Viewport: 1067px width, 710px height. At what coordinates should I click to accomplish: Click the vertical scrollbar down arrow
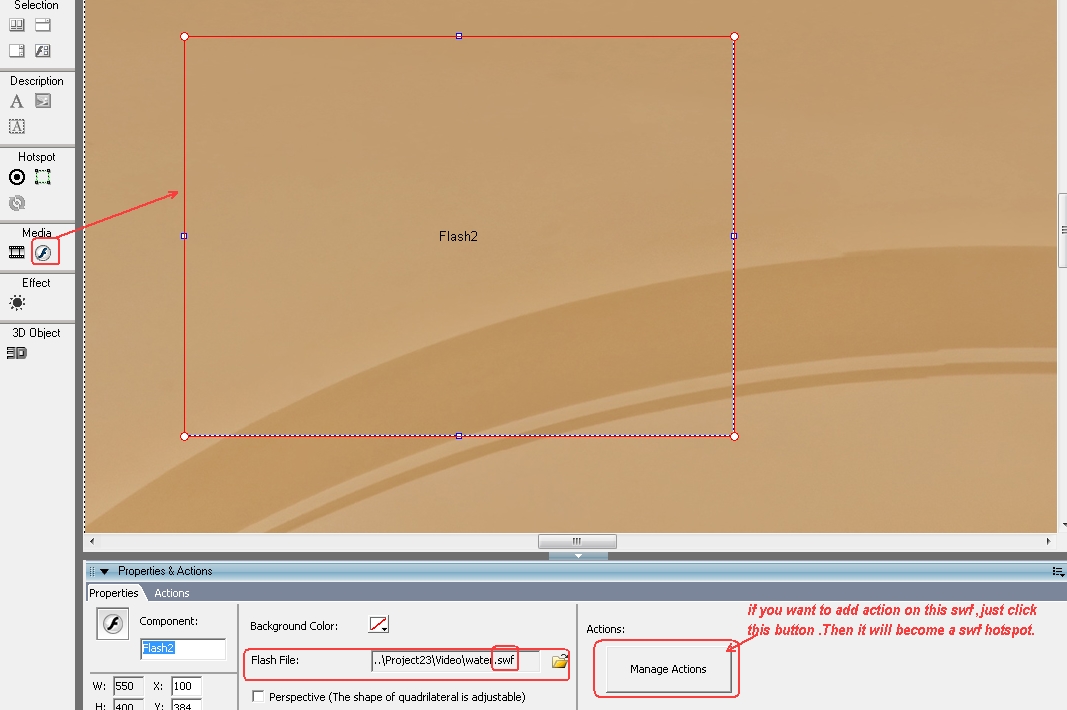pyautogui.click(x=1063, y=525)
